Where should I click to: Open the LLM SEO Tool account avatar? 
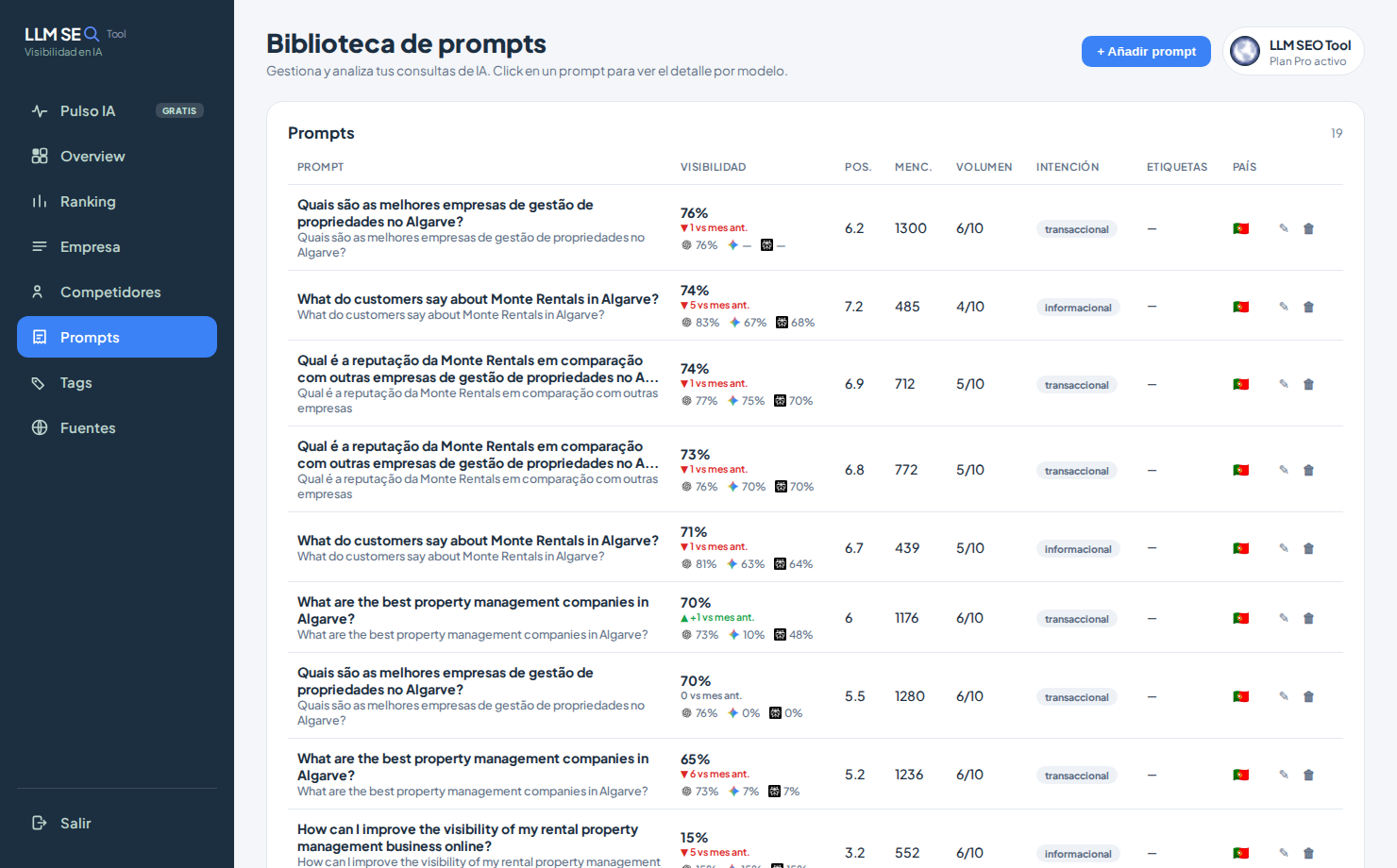coord(1245,51)
